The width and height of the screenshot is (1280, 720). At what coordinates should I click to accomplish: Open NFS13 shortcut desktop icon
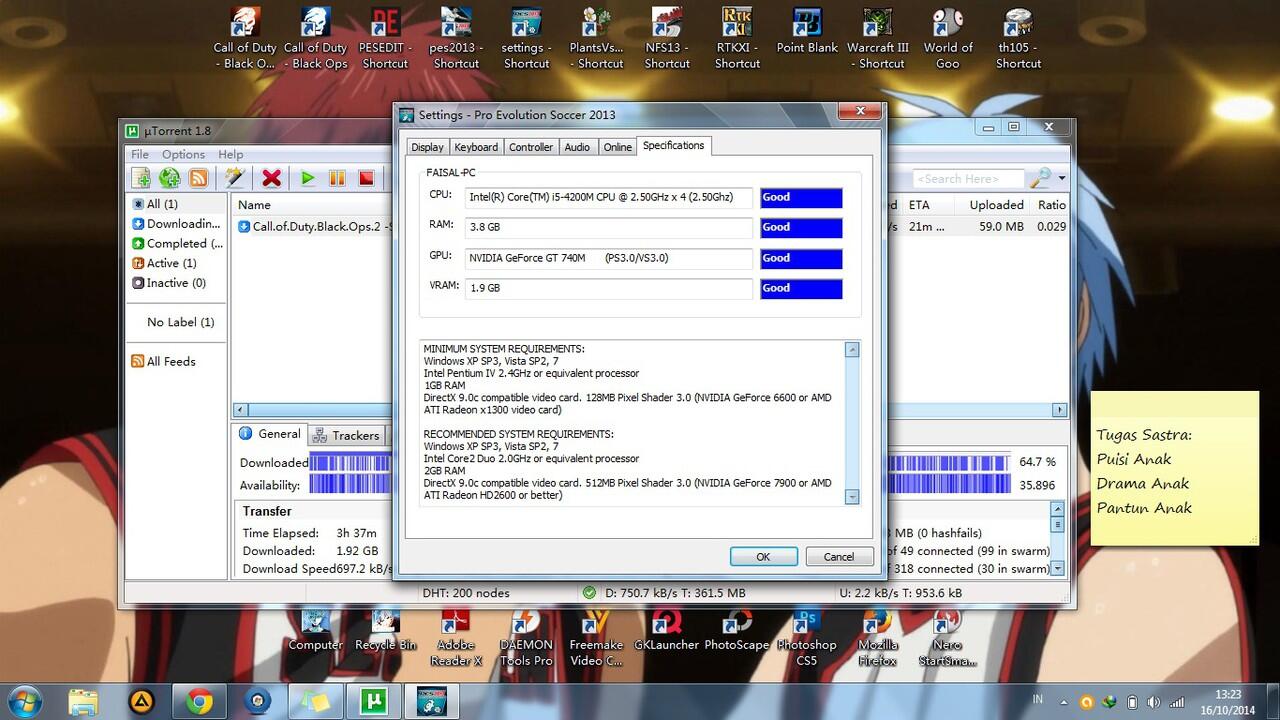click(667, 39)
